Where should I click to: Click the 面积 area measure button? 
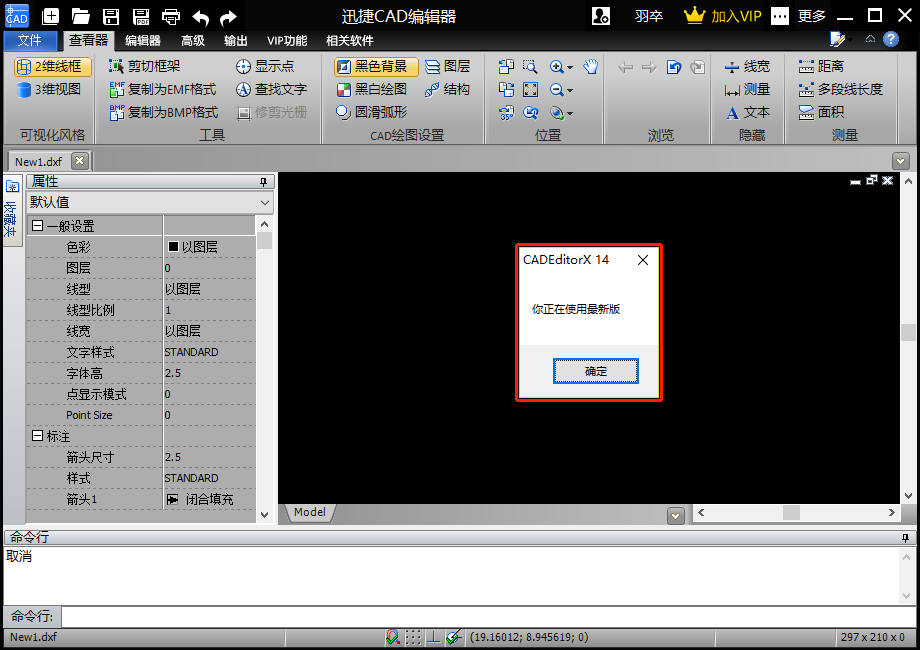pos(821,112)
